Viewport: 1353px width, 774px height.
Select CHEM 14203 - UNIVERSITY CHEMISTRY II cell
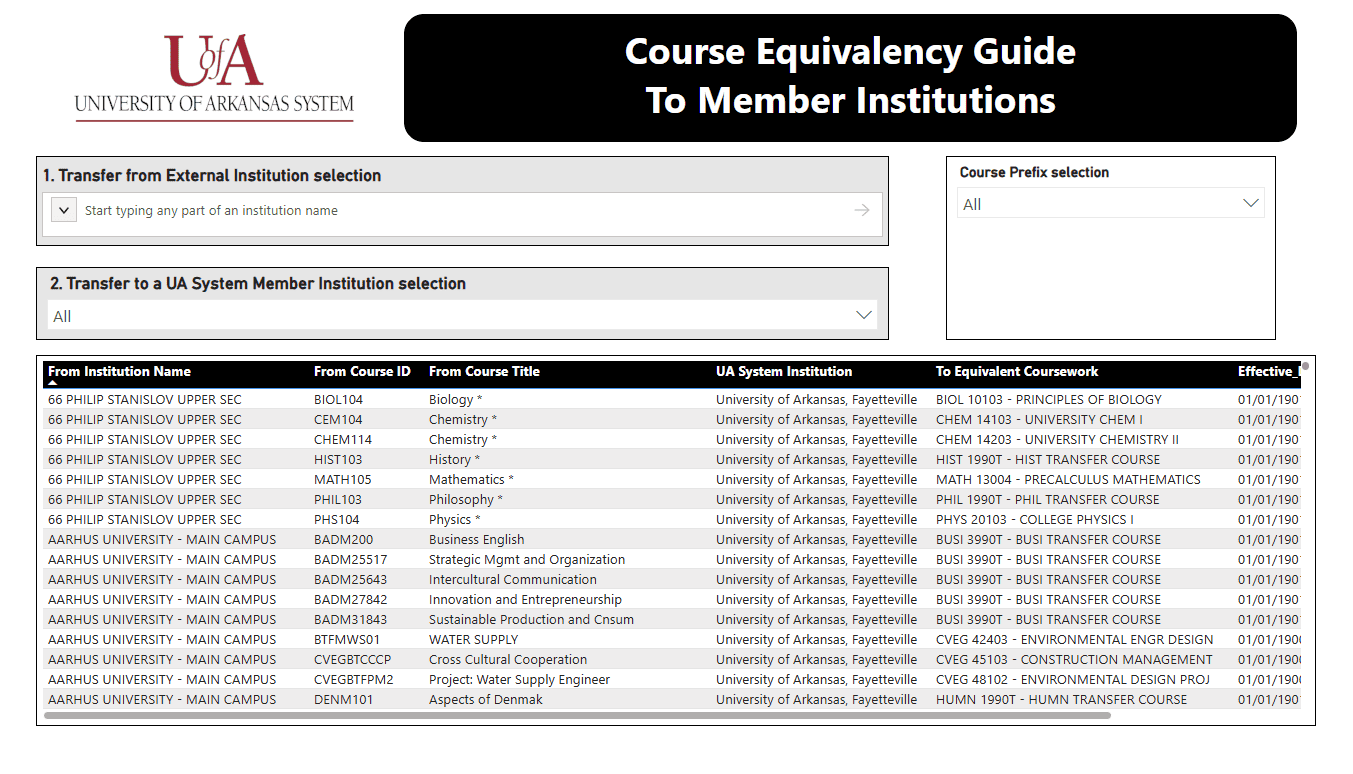1057,439
